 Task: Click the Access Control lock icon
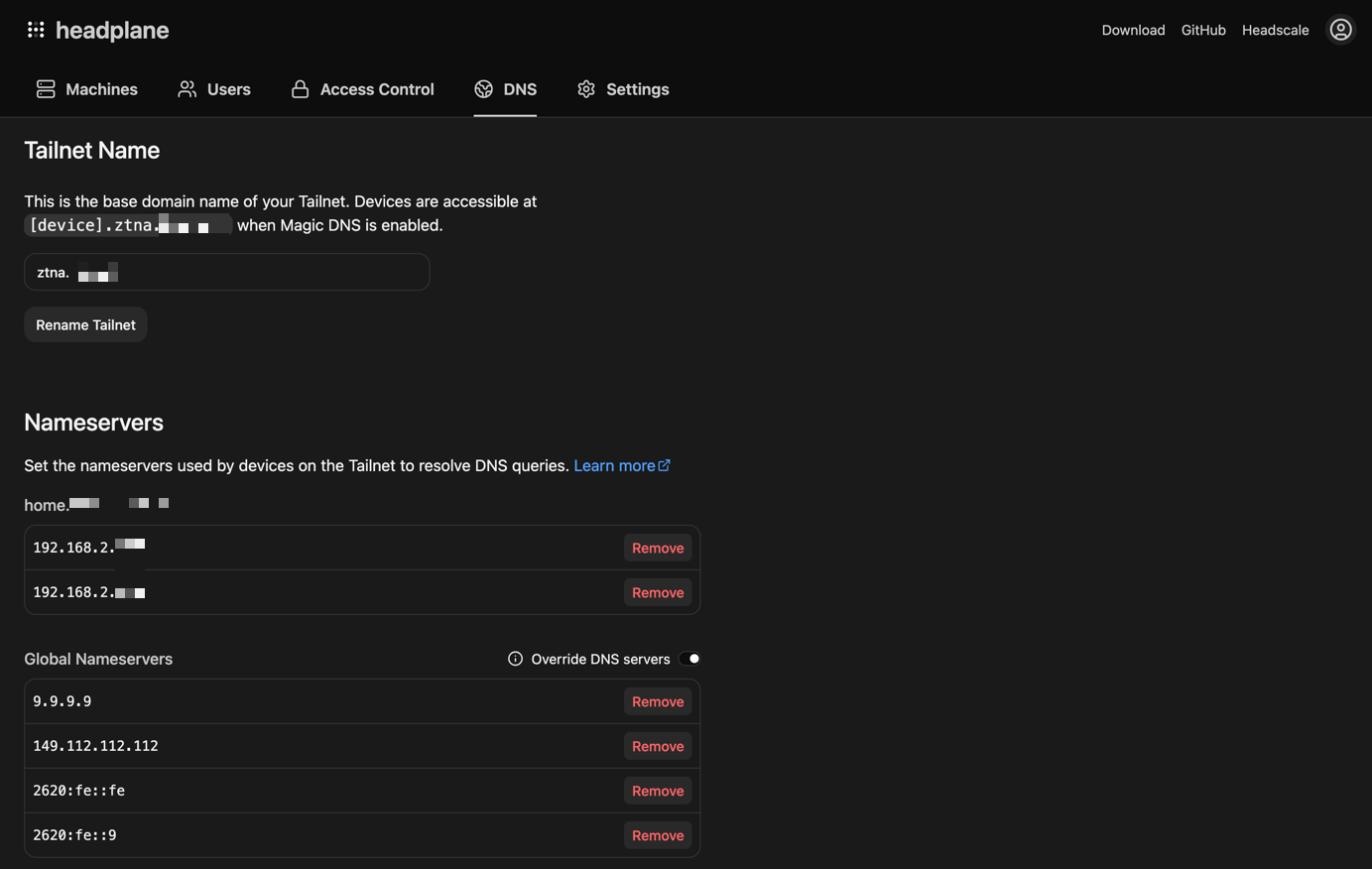300,89
